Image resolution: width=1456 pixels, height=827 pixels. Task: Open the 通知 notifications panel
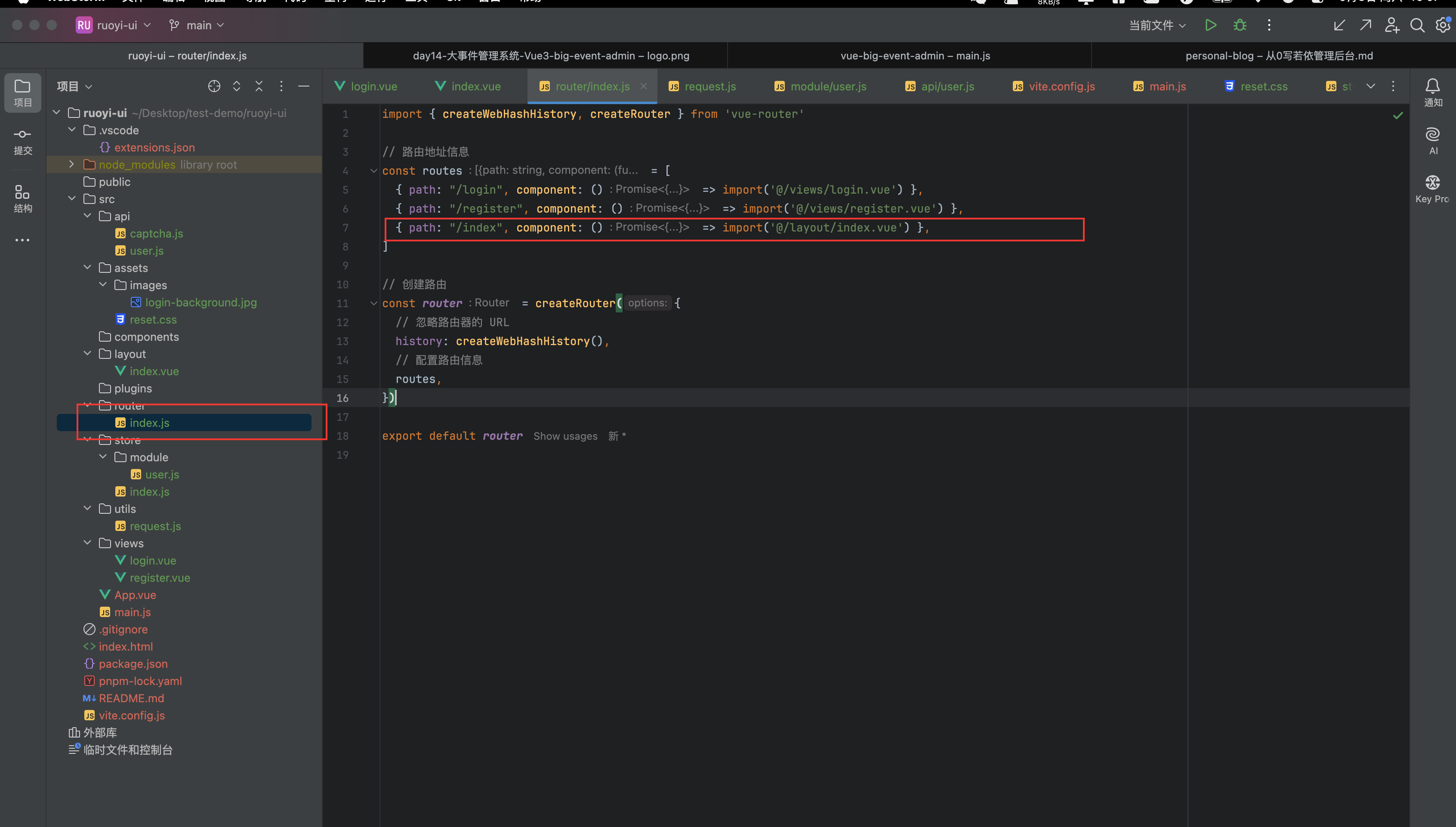coord(1433,93)
